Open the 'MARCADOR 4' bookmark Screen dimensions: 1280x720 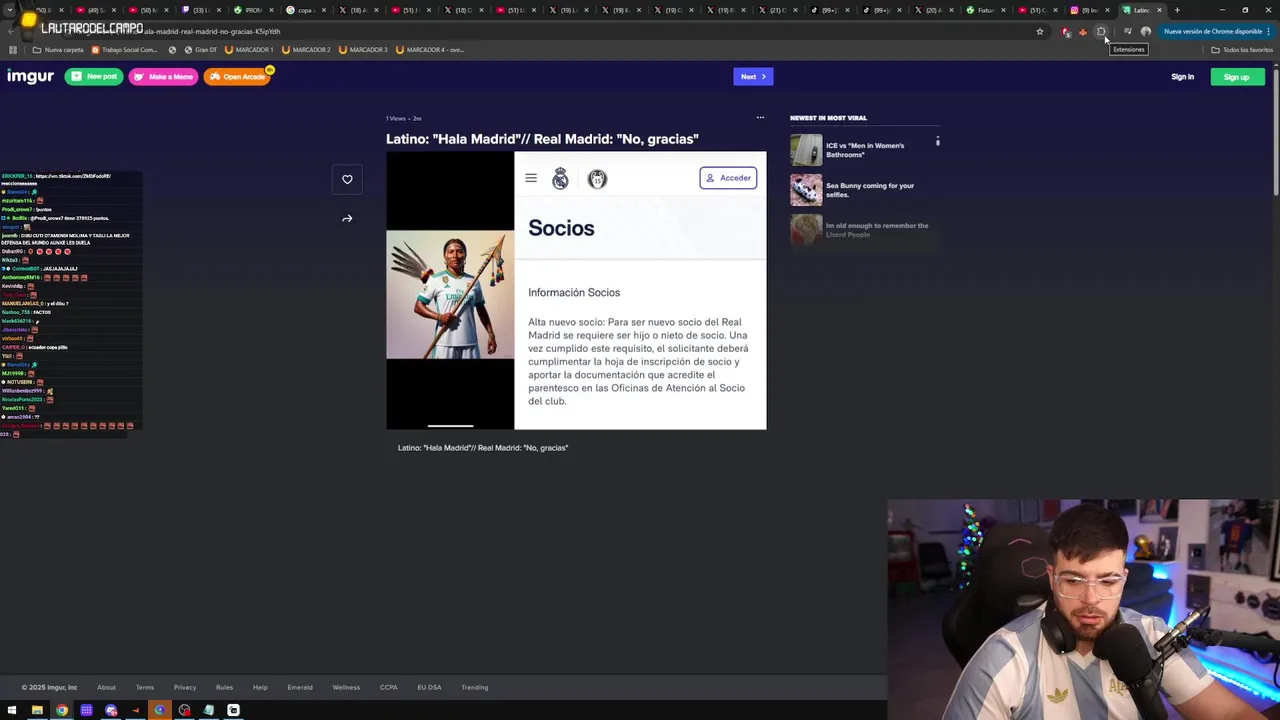click(x=430, y=50)
